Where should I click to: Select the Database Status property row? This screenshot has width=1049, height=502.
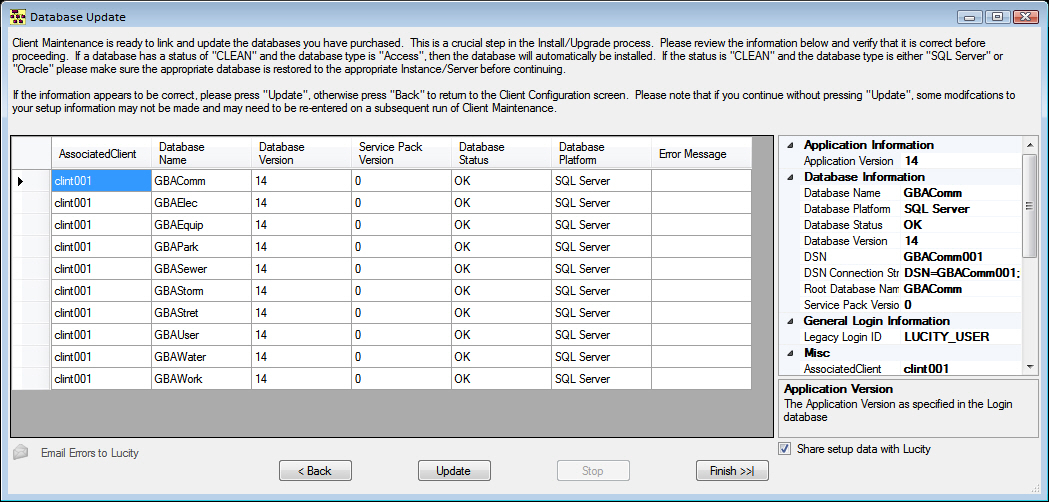click(x=909, y=226)
